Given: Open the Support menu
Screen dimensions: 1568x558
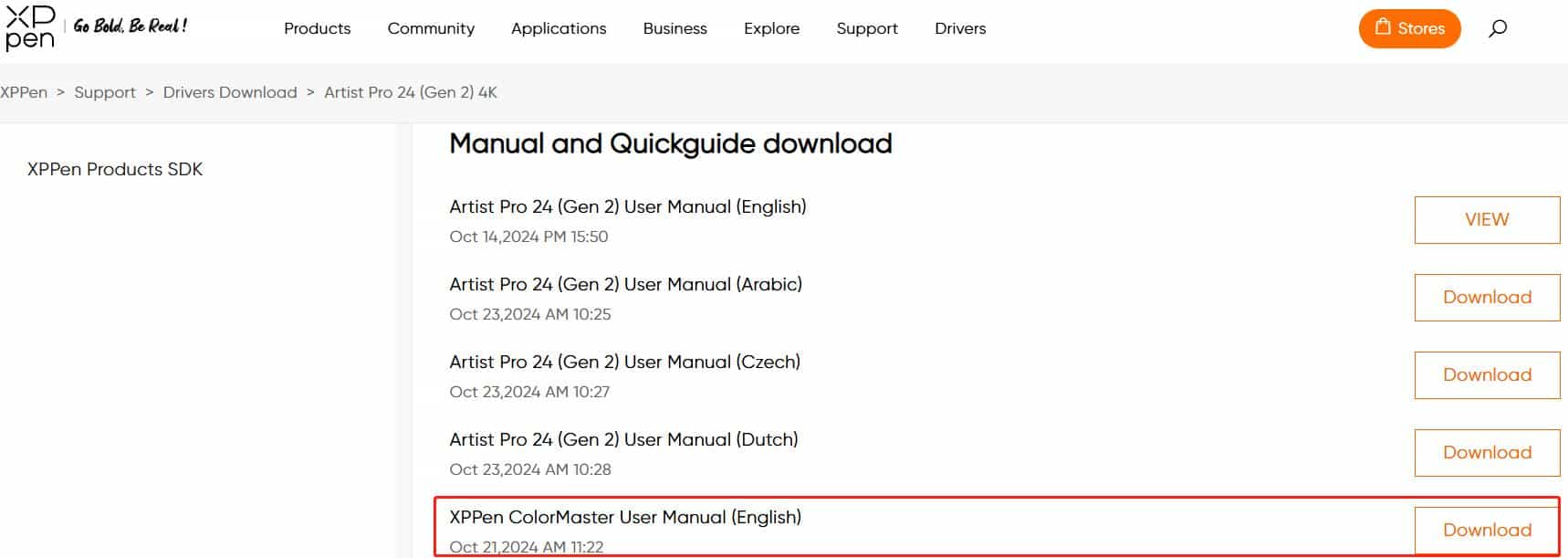Looking at the screenshot, I should (867, 28).
